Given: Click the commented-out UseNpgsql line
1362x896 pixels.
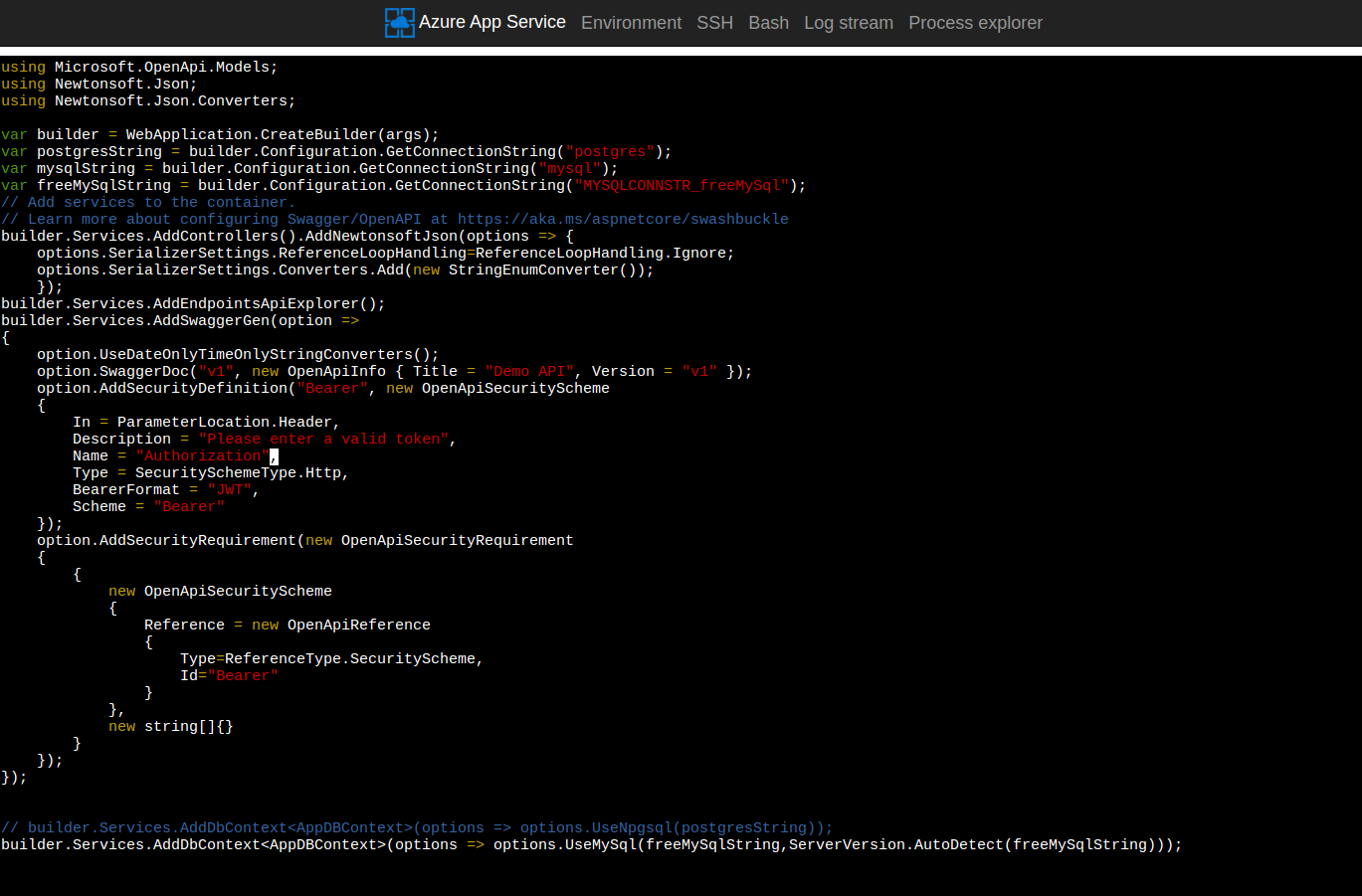Looking at the screenshot, I should tap(417, 827).
